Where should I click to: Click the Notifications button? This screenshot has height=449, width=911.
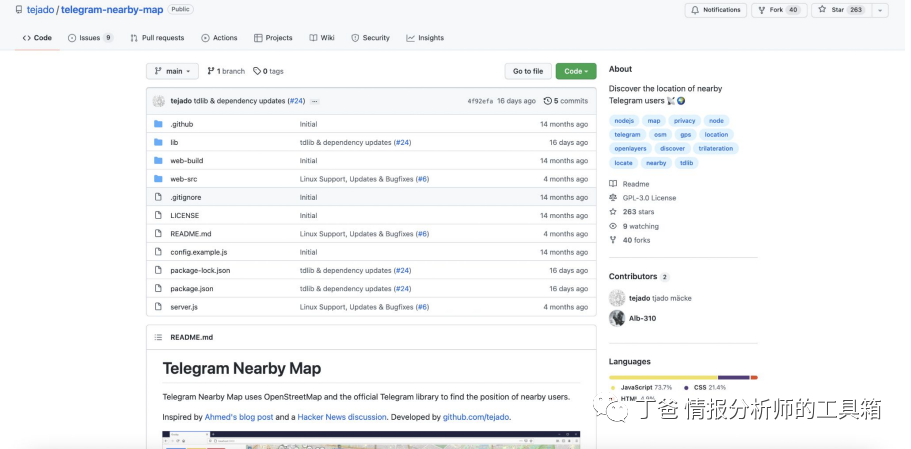716,10
